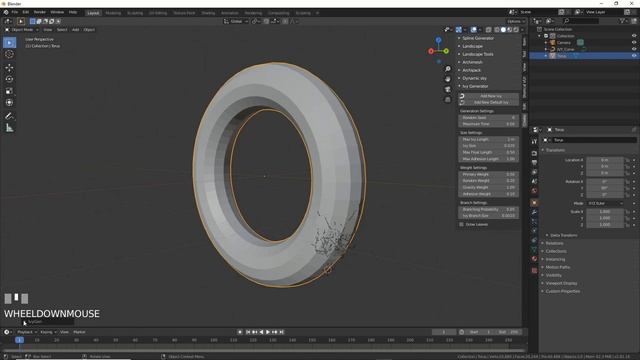Open the World properties globe icon

tap(534, 191)
